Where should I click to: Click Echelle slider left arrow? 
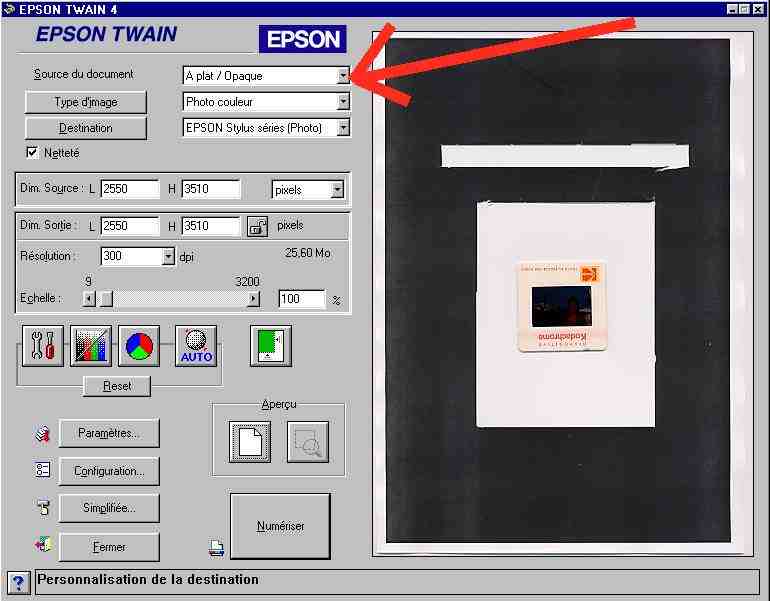[x=89, y=299]
